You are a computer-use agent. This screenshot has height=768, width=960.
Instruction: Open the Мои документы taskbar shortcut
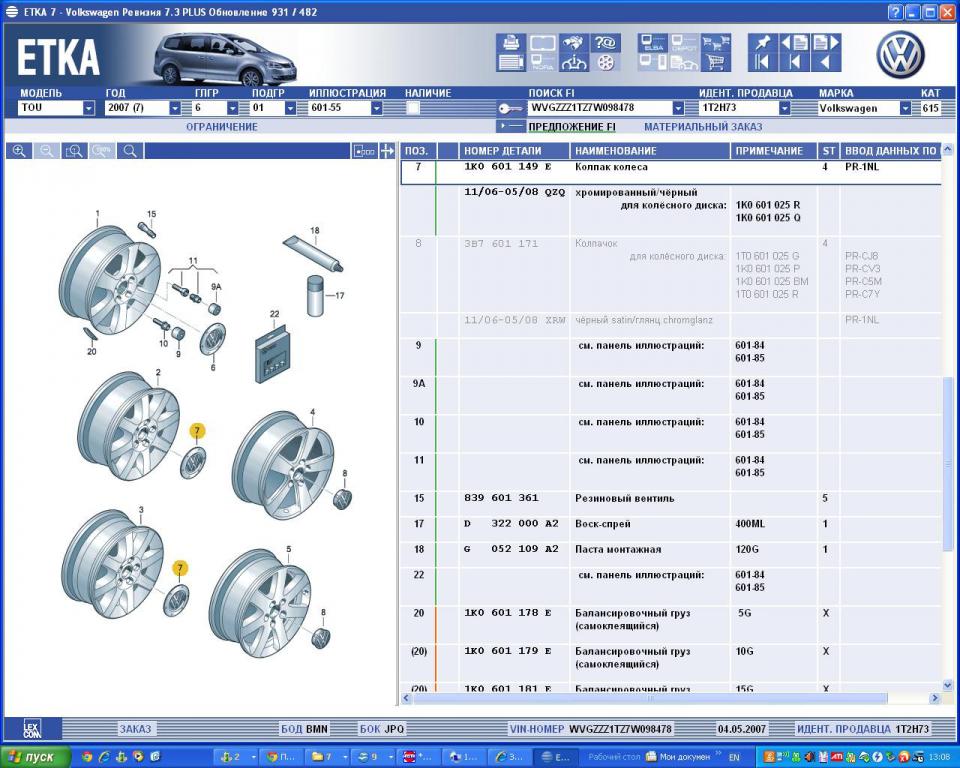pyautogui.click(x=678, y=757)
